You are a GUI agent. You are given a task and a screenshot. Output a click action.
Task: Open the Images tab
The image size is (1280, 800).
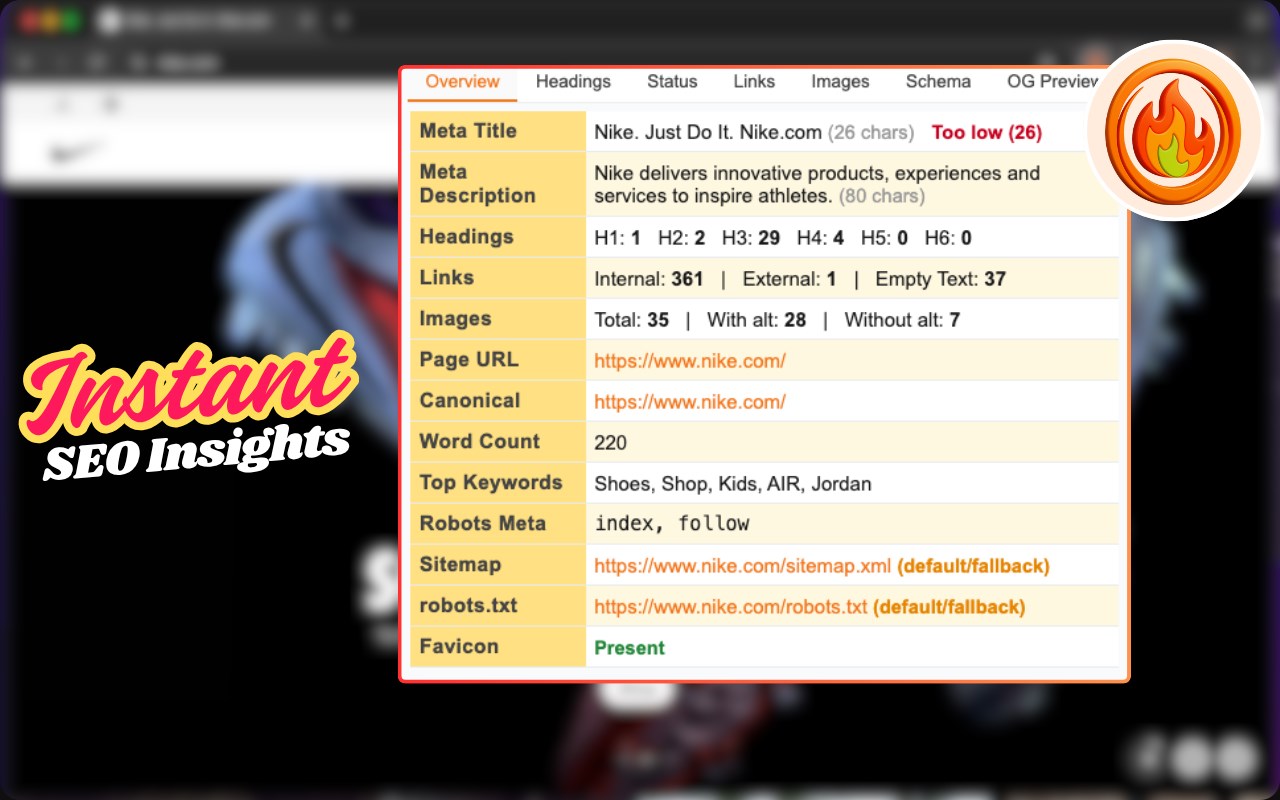[x=840, y=82]
